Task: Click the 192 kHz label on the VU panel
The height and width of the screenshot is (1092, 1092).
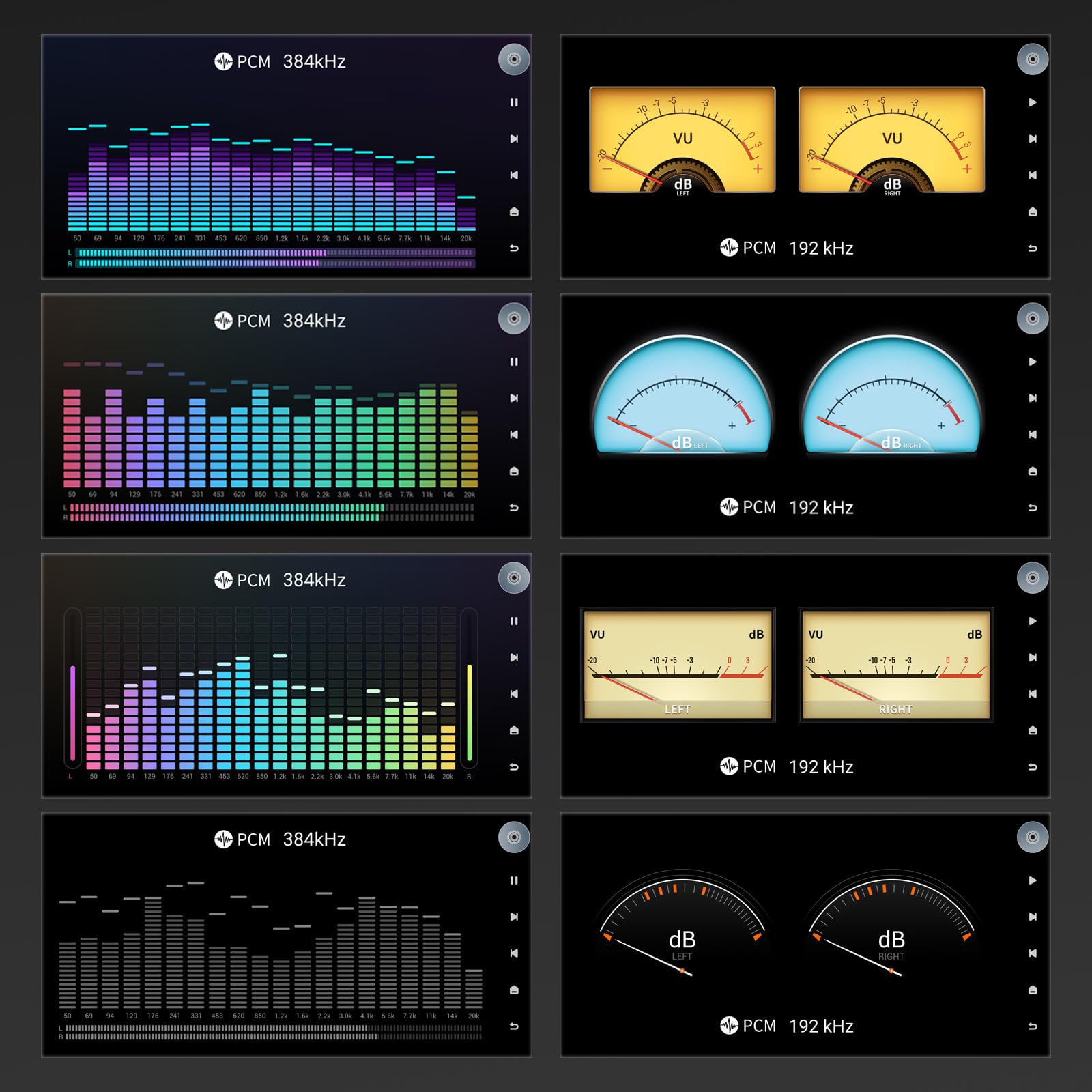Action: [821, 248]
